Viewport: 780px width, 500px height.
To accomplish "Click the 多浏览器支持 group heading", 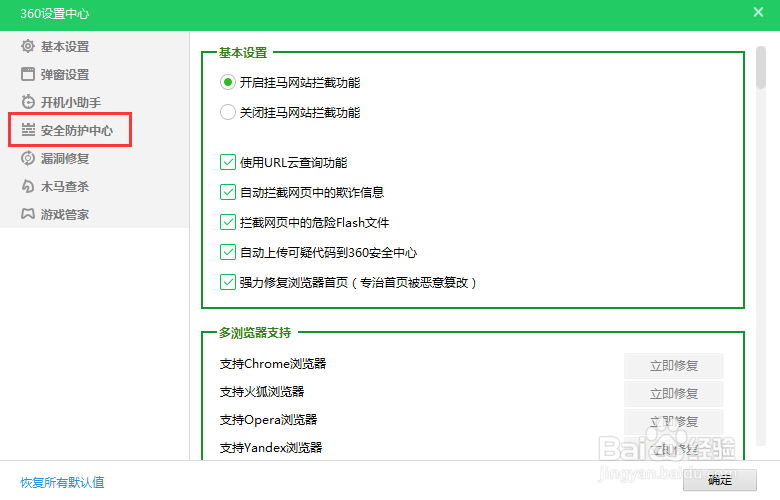I will [x=255, y=332].
